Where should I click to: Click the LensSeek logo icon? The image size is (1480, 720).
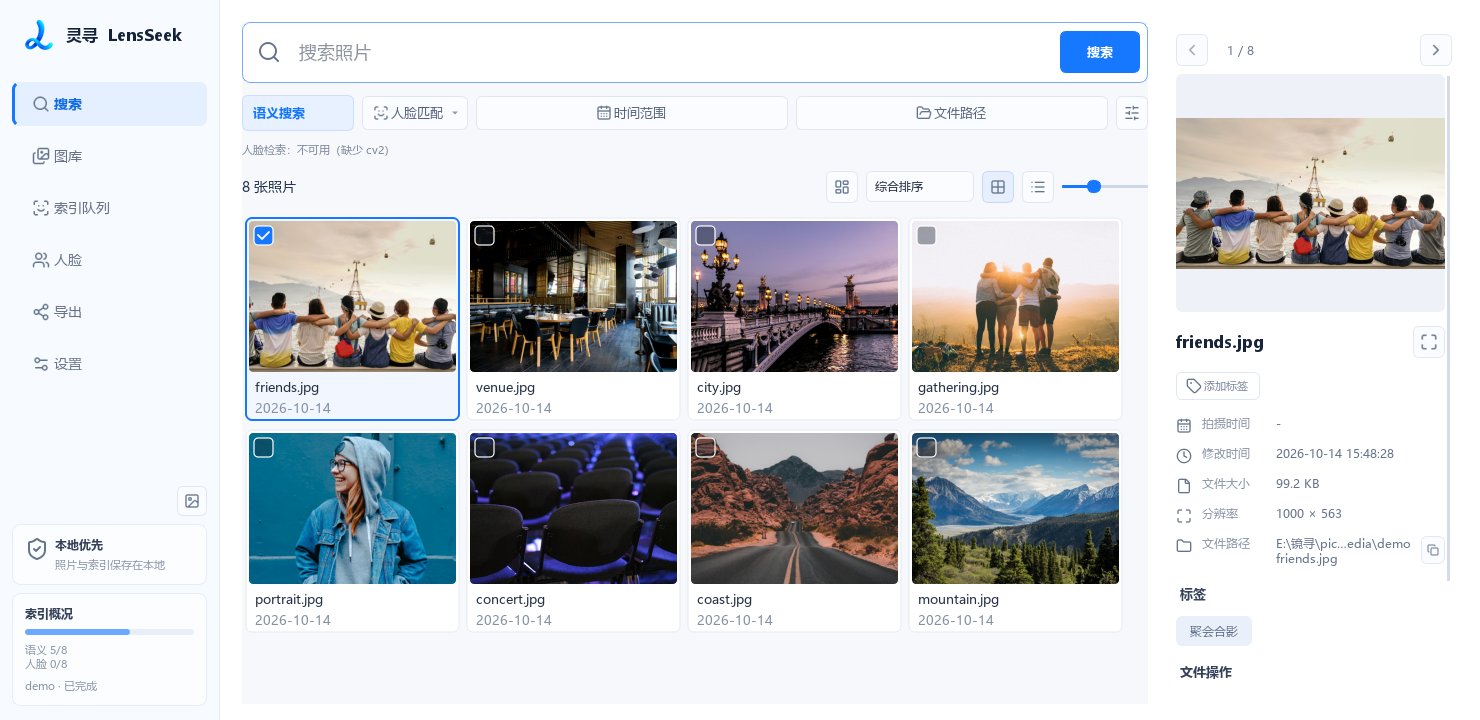click(38, 35)
